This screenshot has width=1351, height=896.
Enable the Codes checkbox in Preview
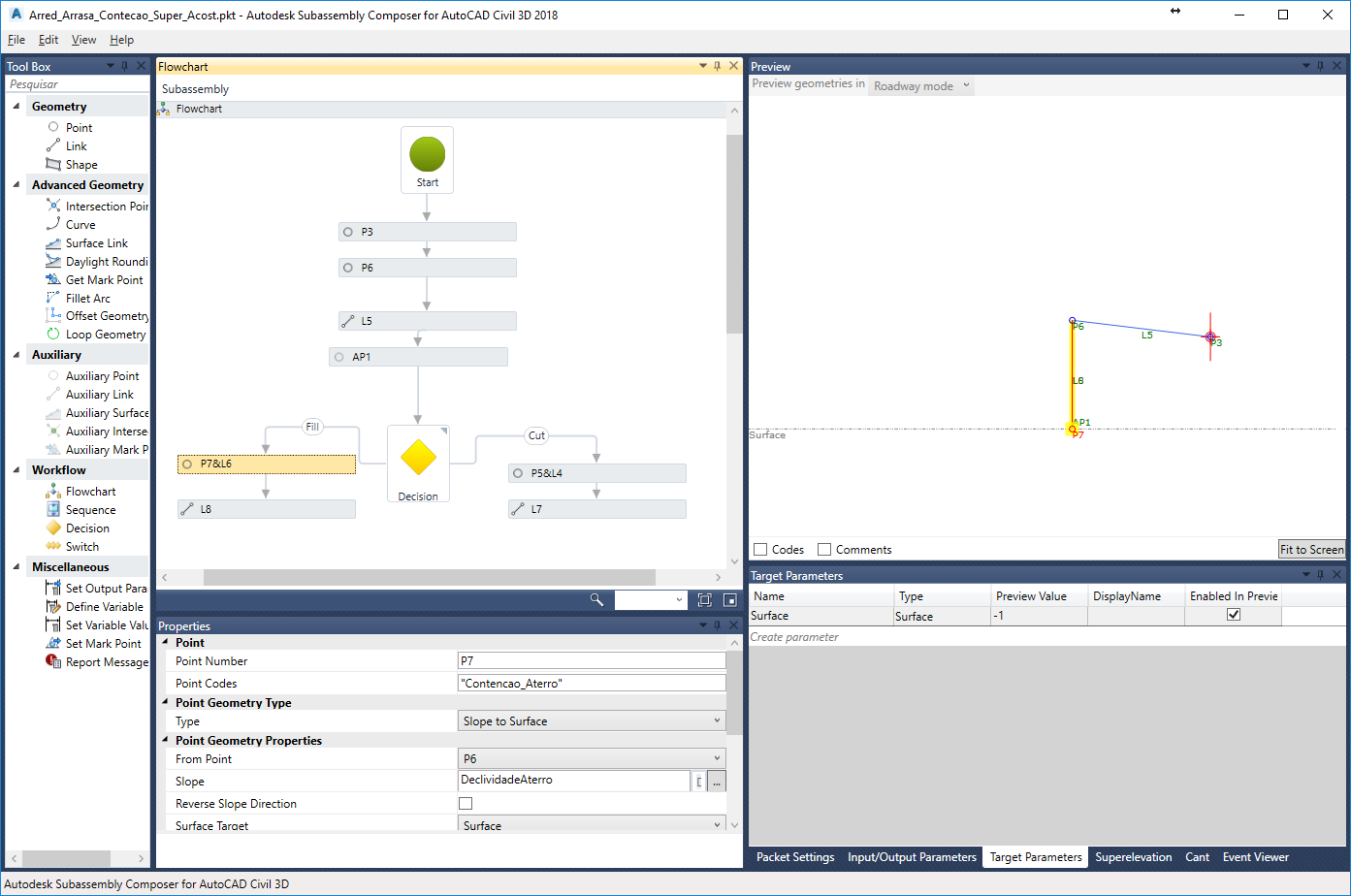tap(760, 549)
